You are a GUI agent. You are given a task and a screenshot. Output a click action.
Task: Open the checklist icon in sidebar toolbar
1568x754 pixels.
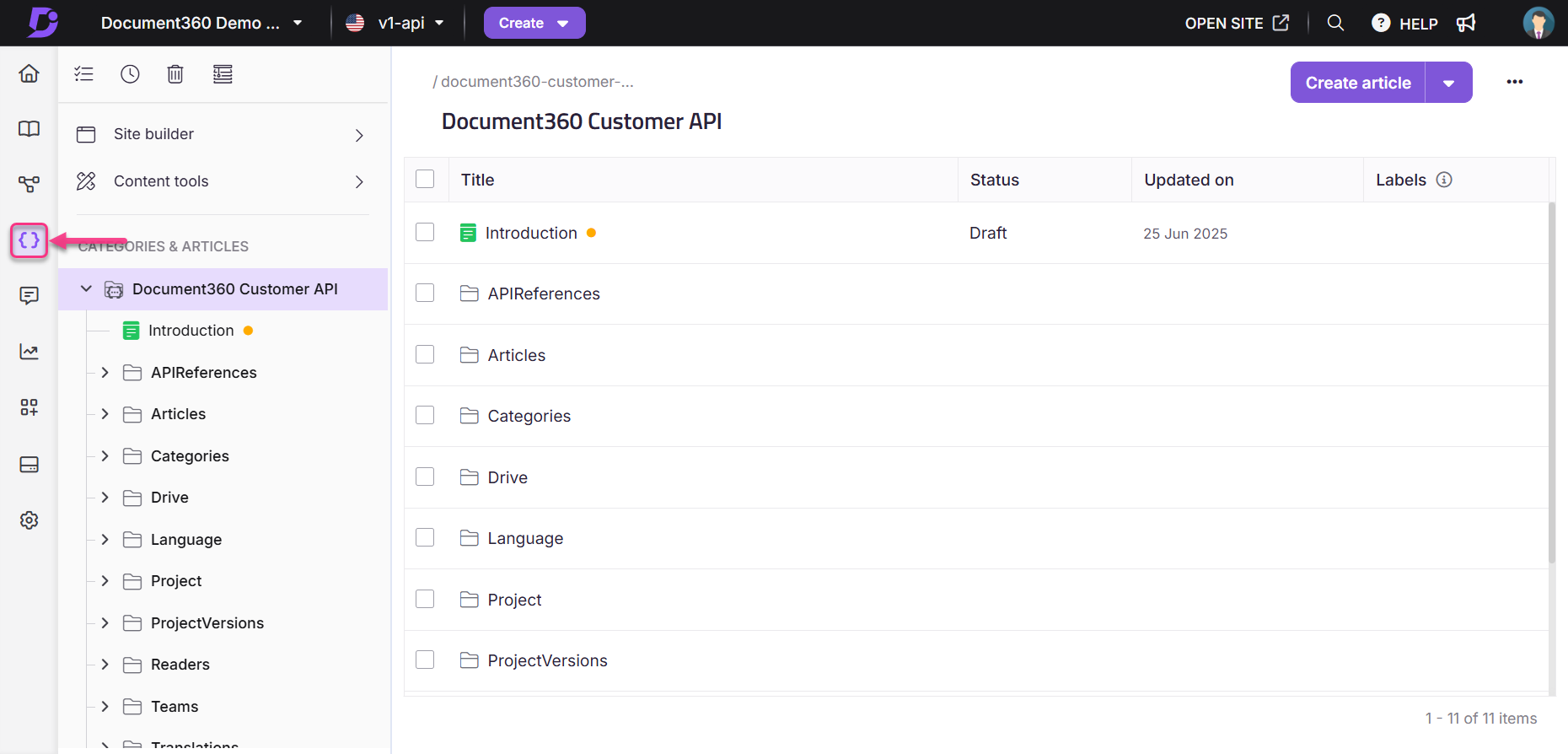coord(83,74)
